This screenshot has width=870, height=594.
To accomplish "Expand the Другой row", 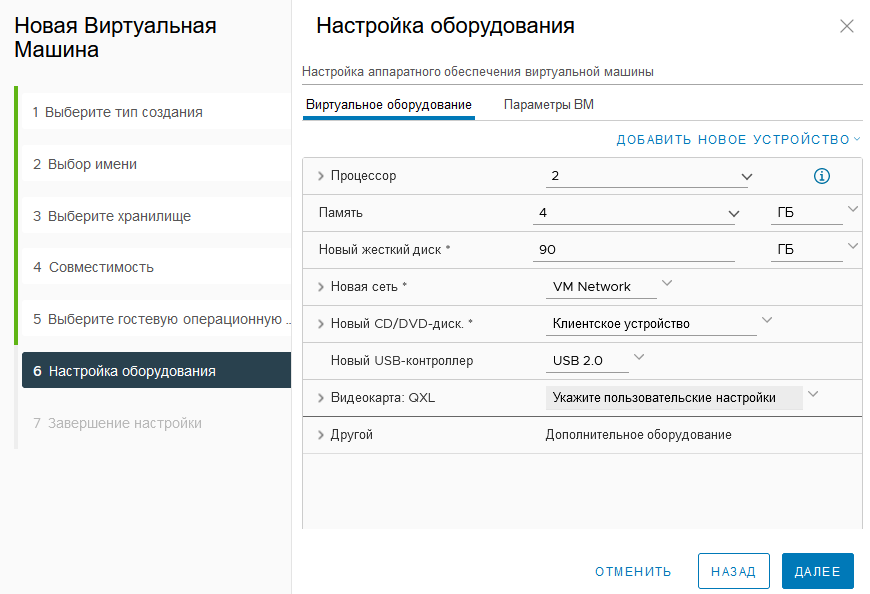I will (321, 435).
